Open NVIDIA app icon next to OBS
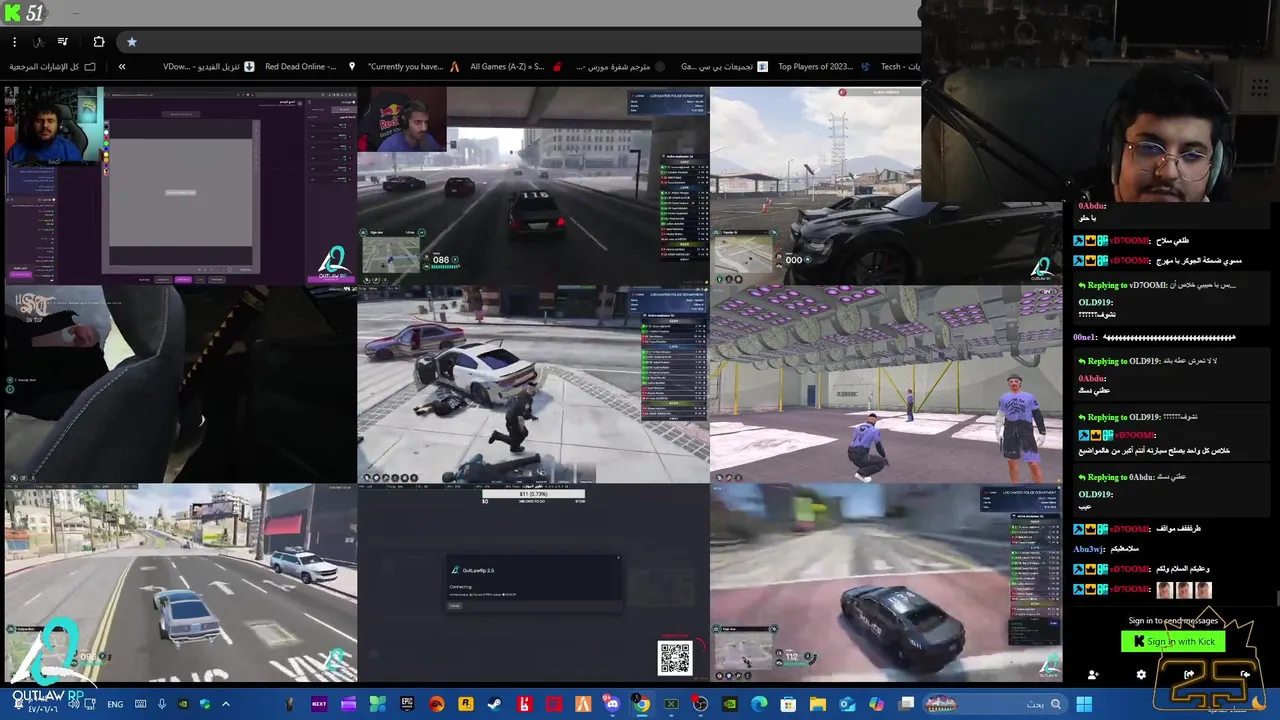The image size is (1280, 720). pyautogui.click(x=729, y=704)
